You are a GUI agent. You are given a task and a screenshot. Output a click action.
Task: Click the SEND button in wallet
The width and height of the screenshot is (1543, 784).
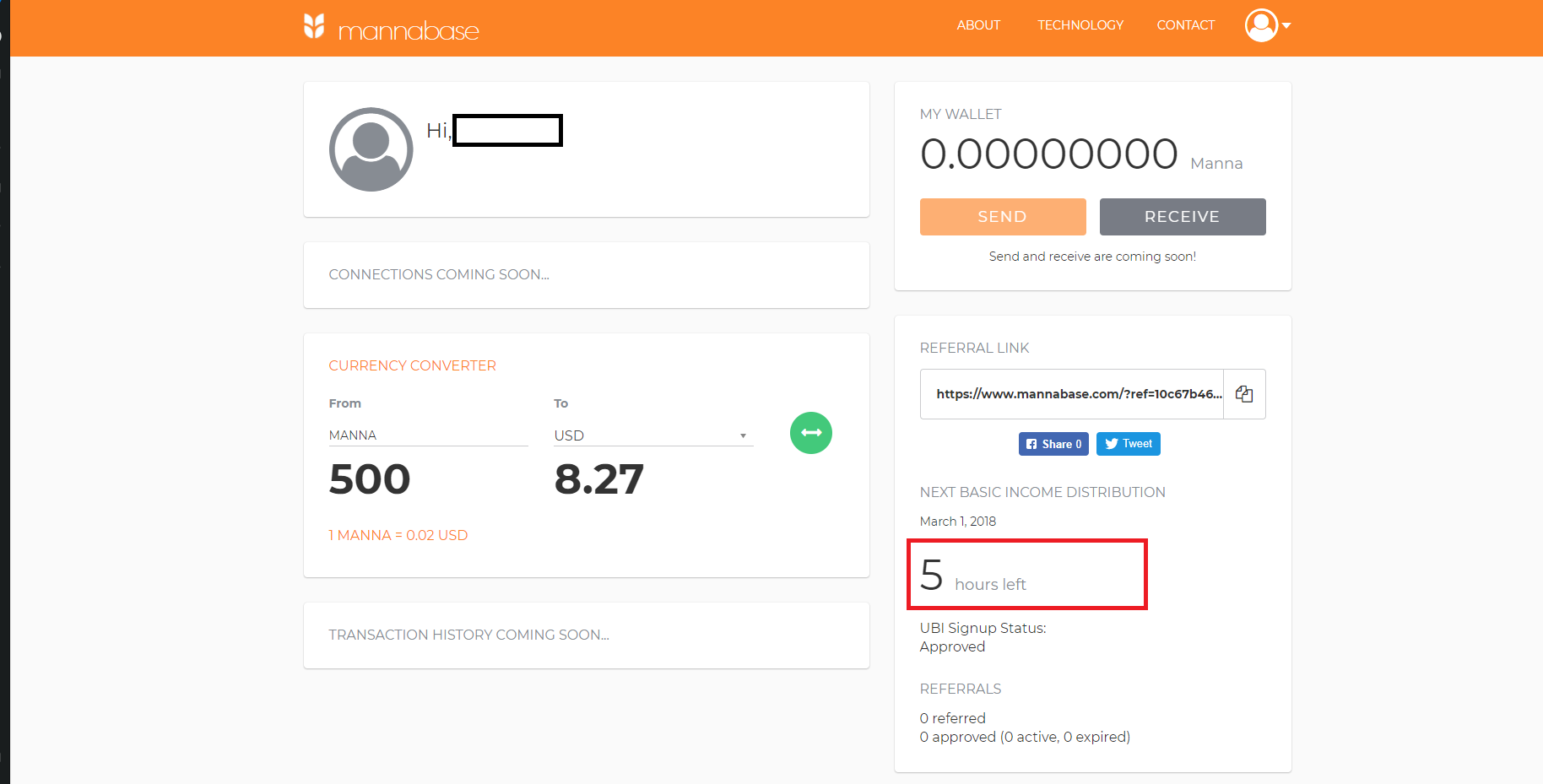(1003, 217)
